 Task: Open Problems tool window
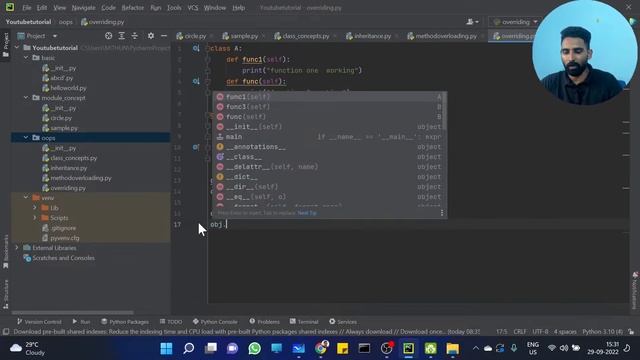pos(264,322)
